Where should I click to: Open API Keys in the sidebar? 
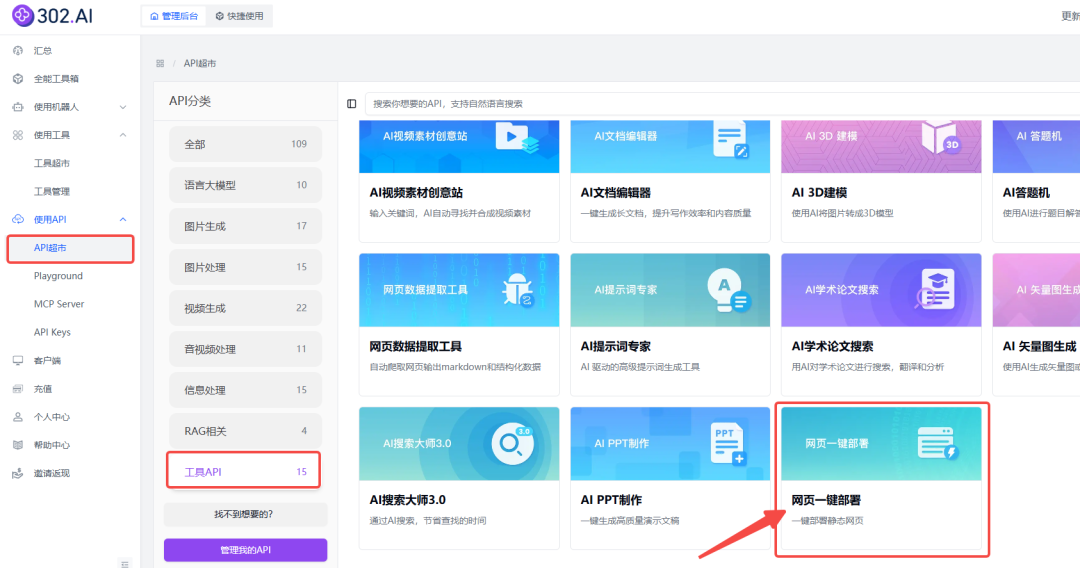tap(52, 332)
